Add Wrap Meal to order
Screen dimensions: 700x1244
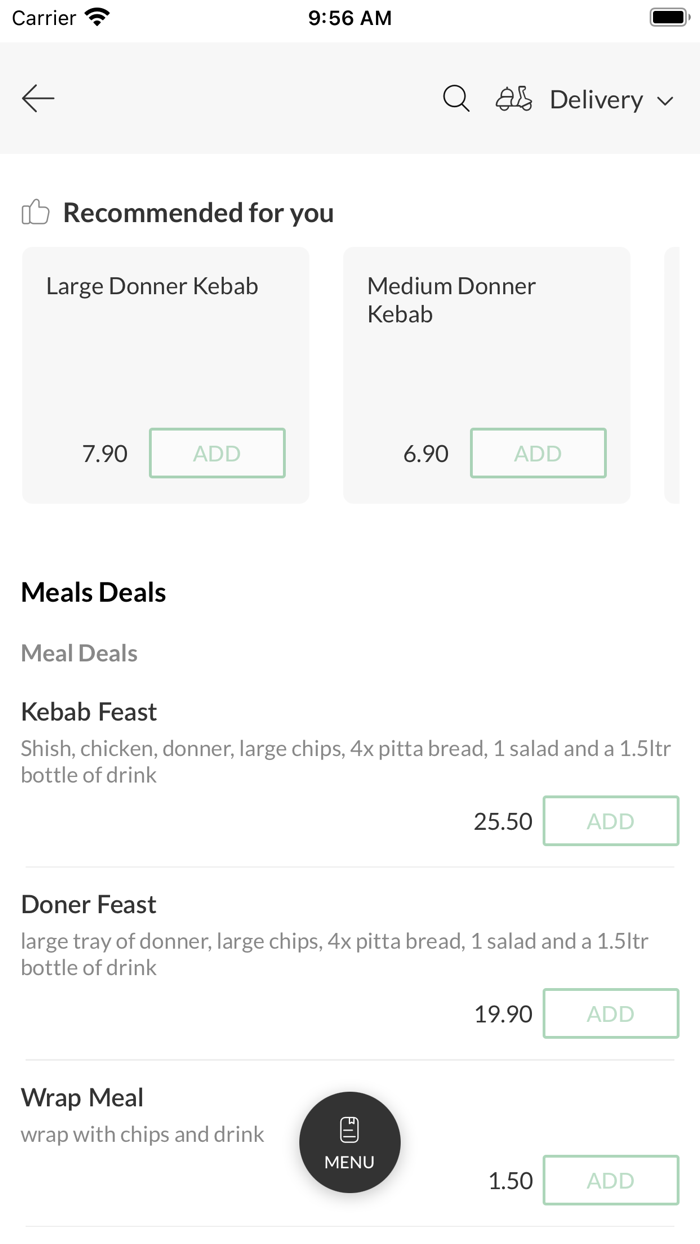coord(610,1181)
